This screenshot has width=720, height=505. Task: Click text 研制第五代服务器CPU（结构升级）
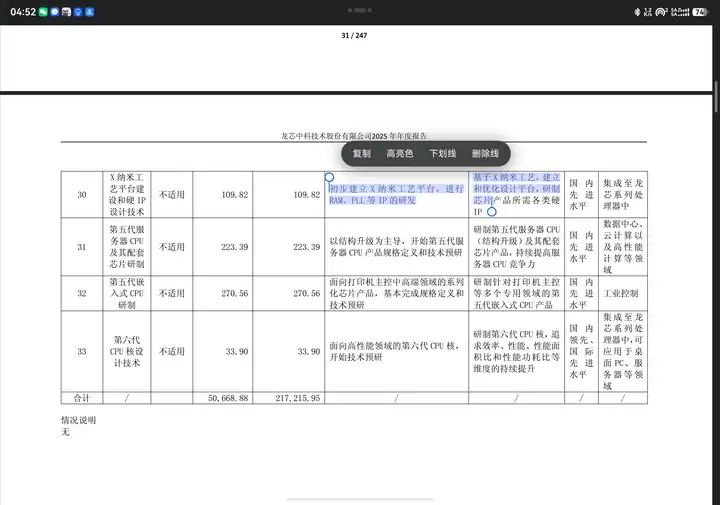517,235
